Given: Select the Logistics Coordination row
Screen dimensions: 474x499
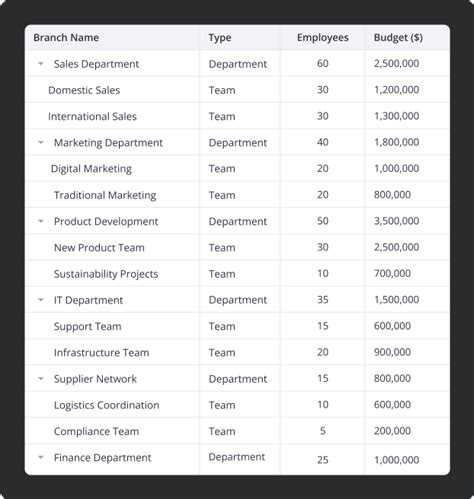Looking at the screenshot, I should click(x=237, y=405).
